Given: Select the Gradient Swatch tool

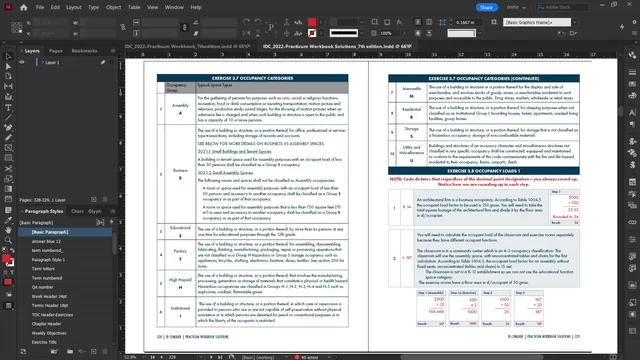Looking at the screenshot, I should click(8, 189).
